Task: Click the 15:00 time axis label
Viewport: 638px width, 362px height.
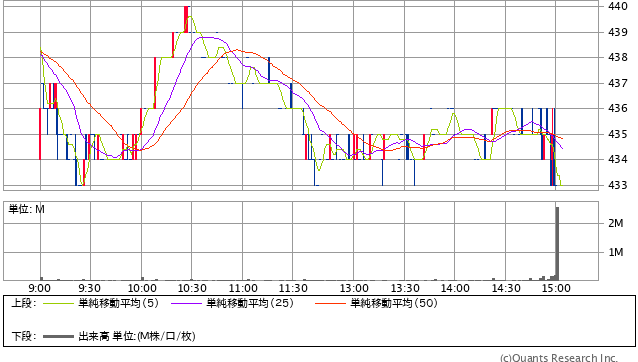Action: click(x=556, y=288)
